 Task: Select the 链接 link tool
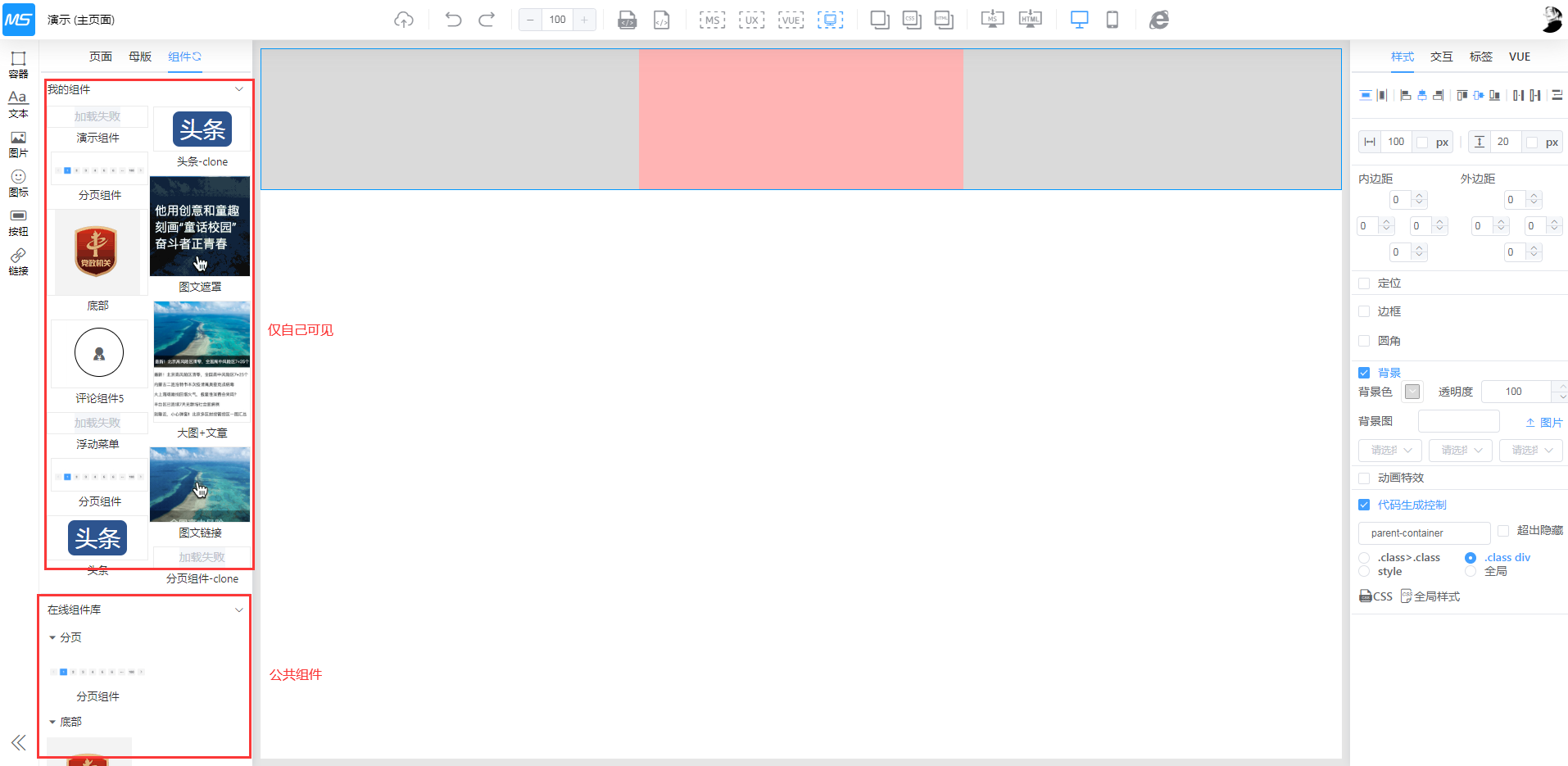click(18, 261)
